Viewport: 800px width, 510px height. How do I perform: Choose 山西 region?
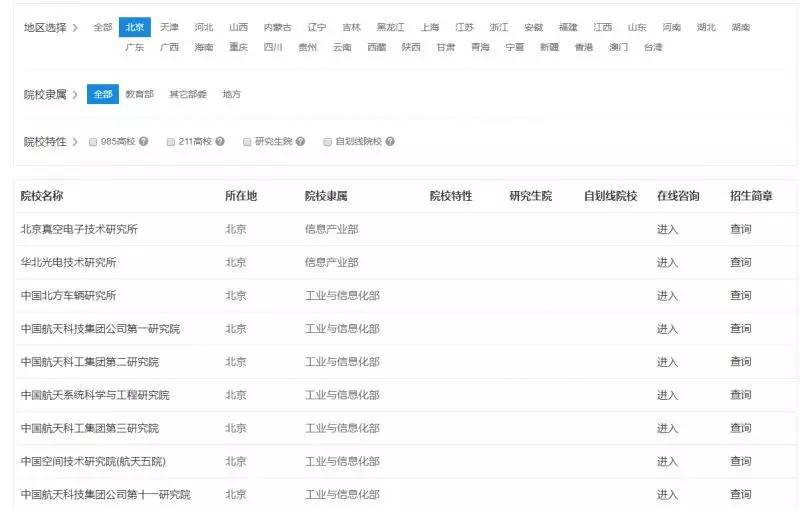(x=238, y=27)
